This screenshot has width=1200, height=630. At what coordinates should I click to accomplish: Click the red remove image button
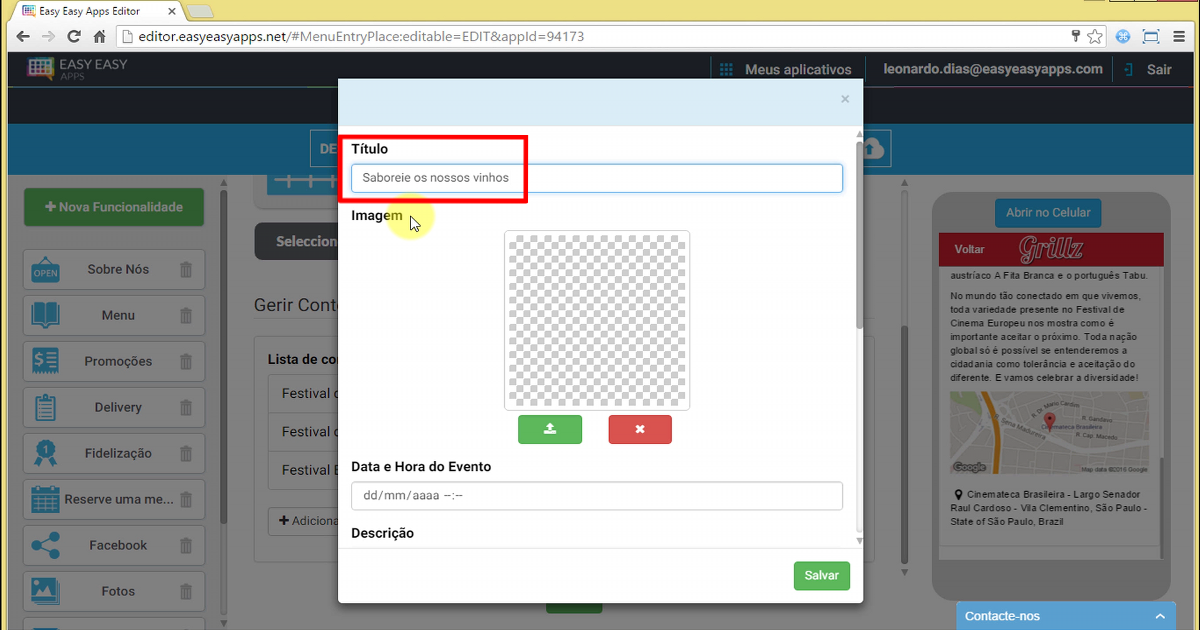coord(640,429)
